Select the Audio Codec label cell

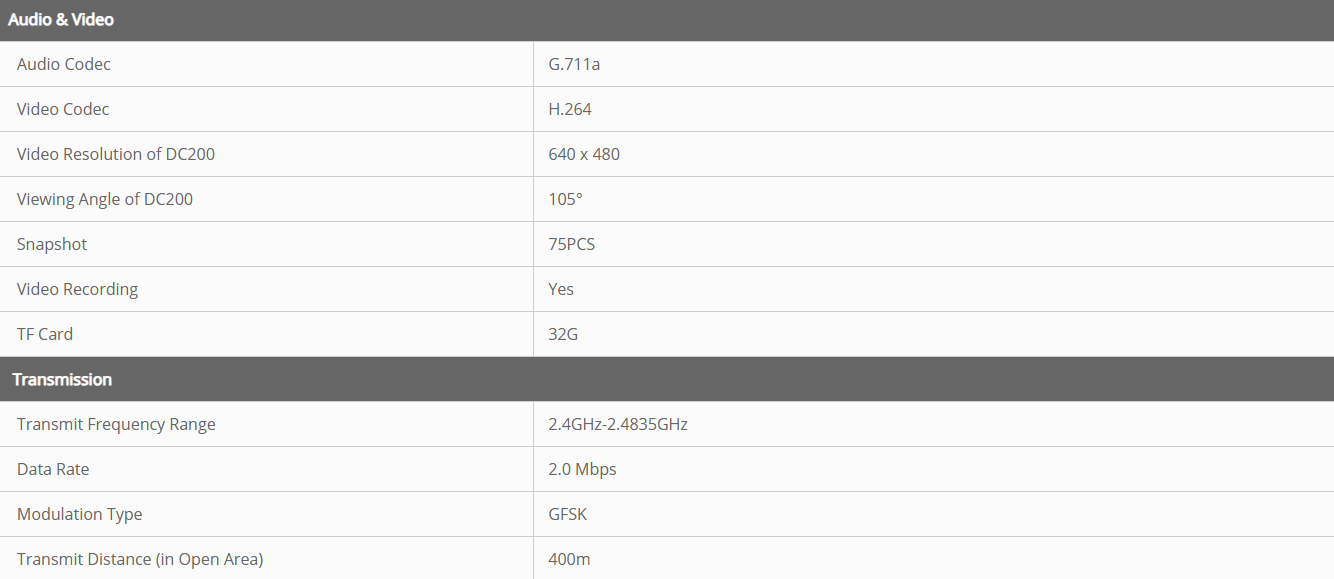[64, 65]
